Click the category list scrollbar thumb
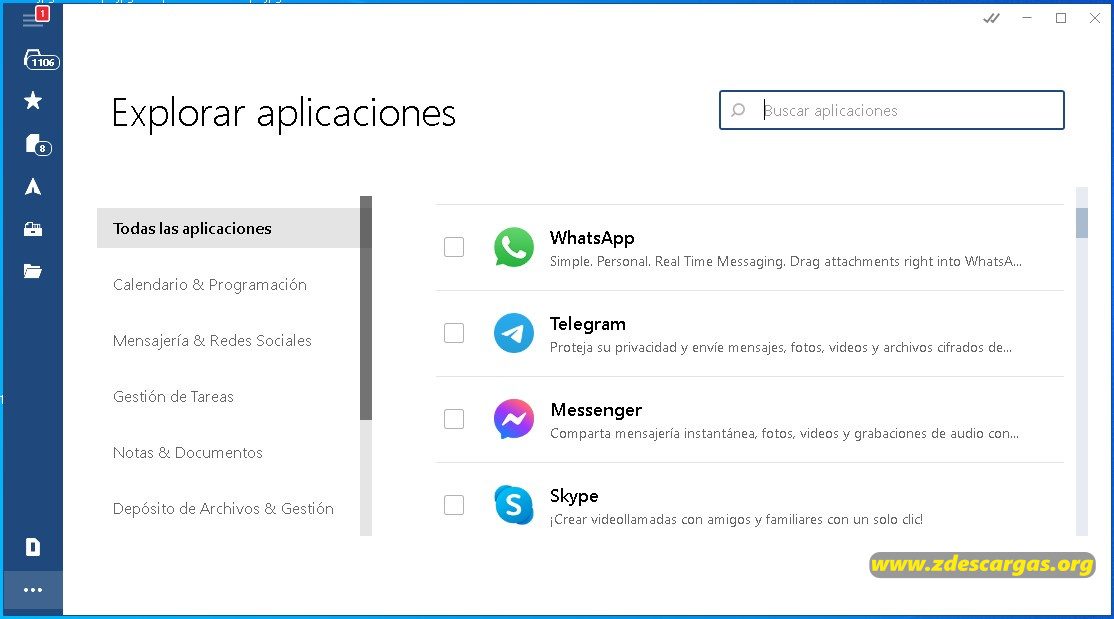1114x619 pixels. click(x=366, y=308)
